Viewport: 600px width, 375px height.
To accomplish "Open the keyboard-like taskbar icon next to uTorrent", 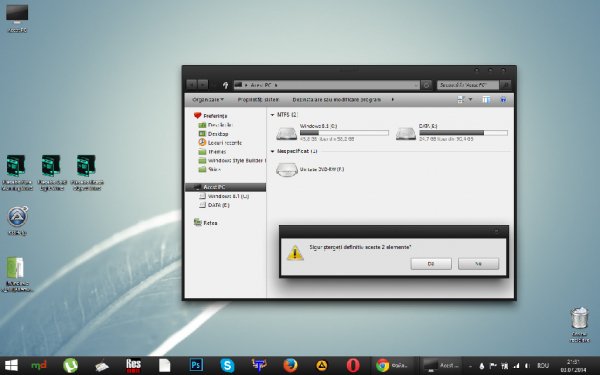I will click(x=102, y=366).
